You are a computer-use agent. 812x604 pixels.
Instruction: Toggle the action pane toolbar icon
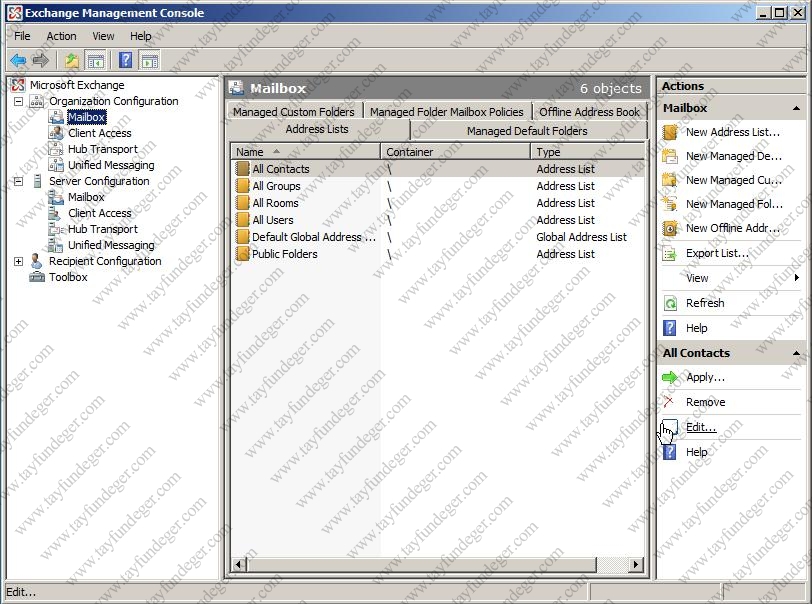[150, 61]
